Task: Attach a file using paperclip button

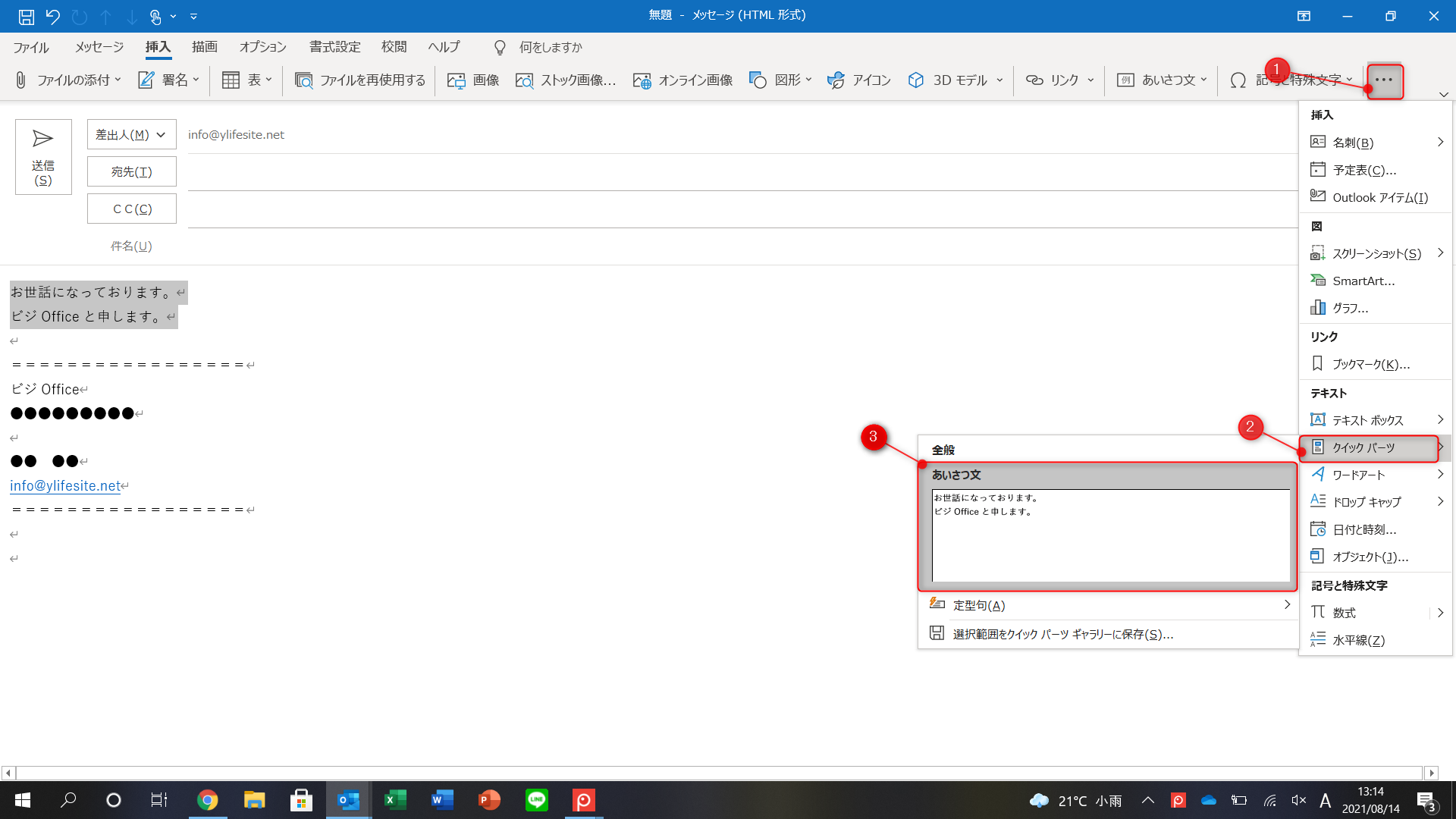Action: pos(67,80)
